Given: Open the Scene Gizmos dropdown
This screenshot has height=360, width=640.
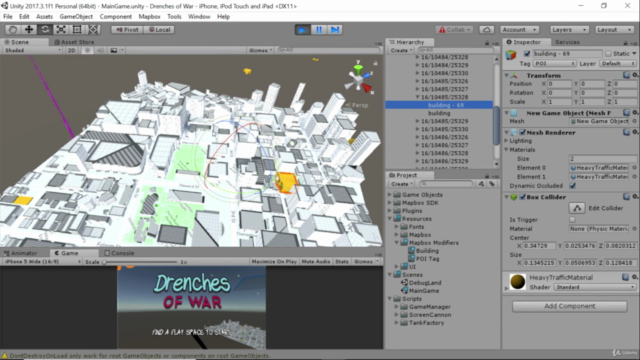Looking at the screenshot, I should [260, 50].
